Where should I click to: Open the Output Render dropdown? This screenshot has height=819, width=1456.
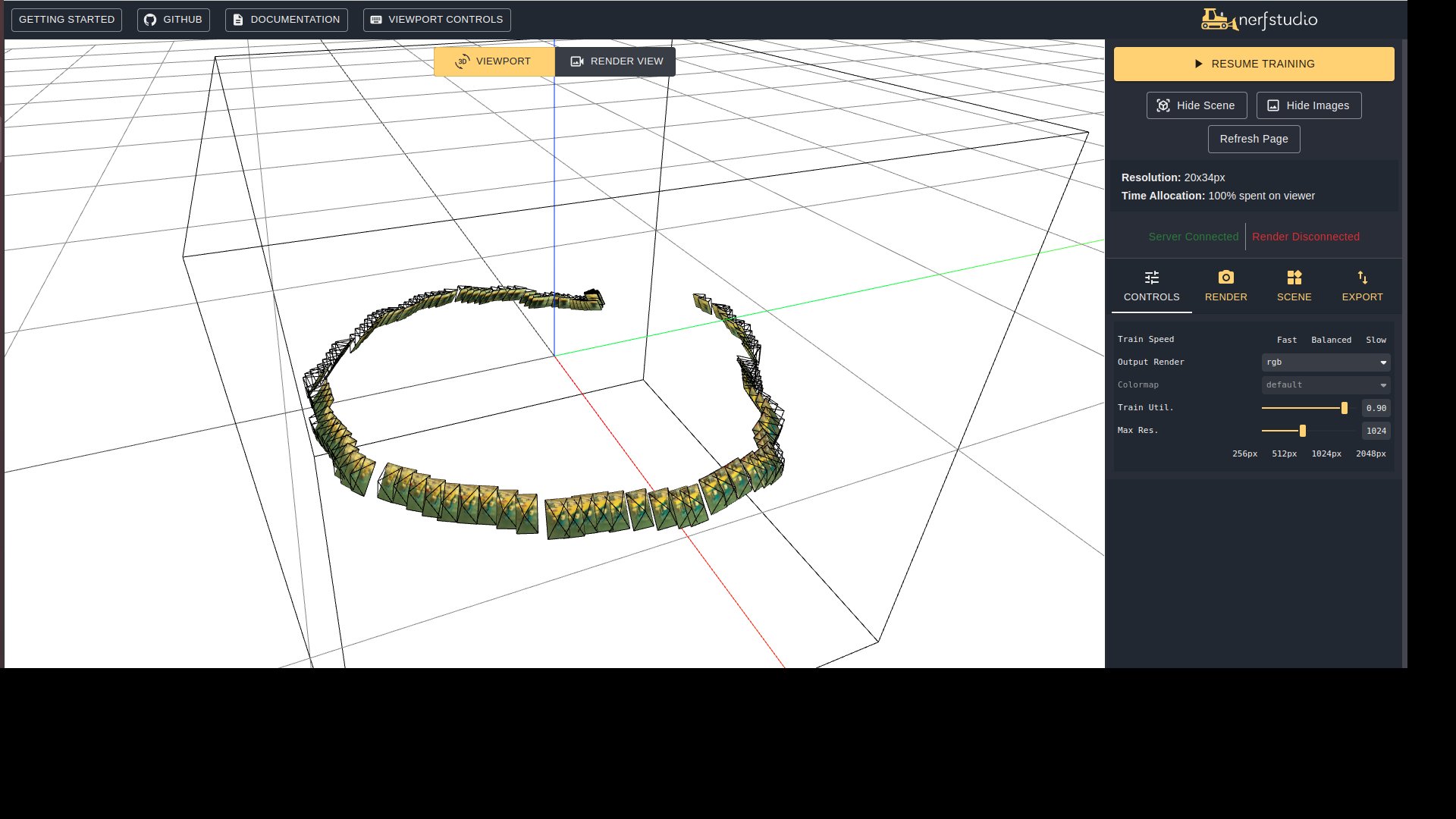(1326, 362)
